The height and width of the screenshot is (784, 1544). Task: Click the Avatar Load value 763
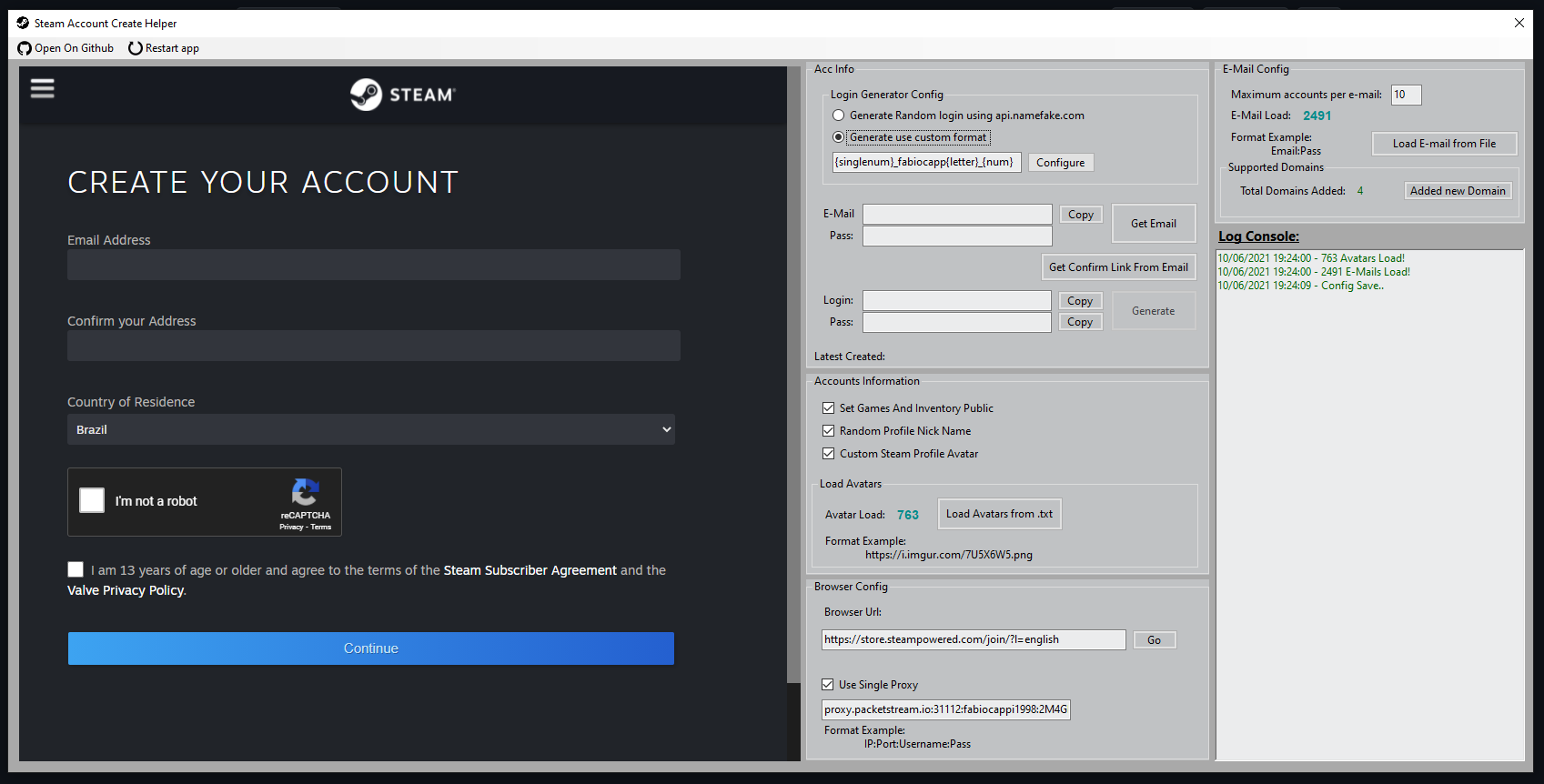tap(908, 515)
